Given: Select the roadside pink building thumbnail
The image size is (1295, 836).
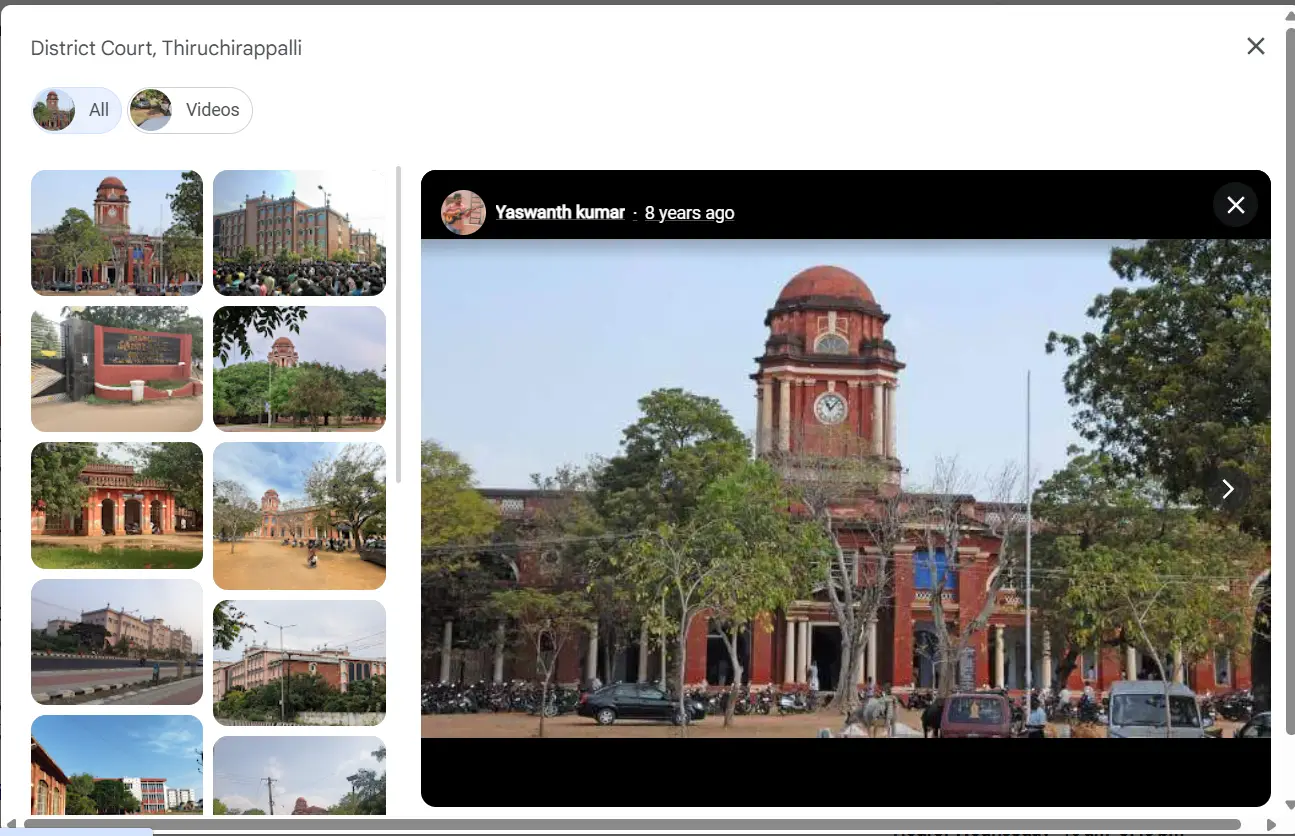Looking at the screenshot, I should click(x=117, y=642).
